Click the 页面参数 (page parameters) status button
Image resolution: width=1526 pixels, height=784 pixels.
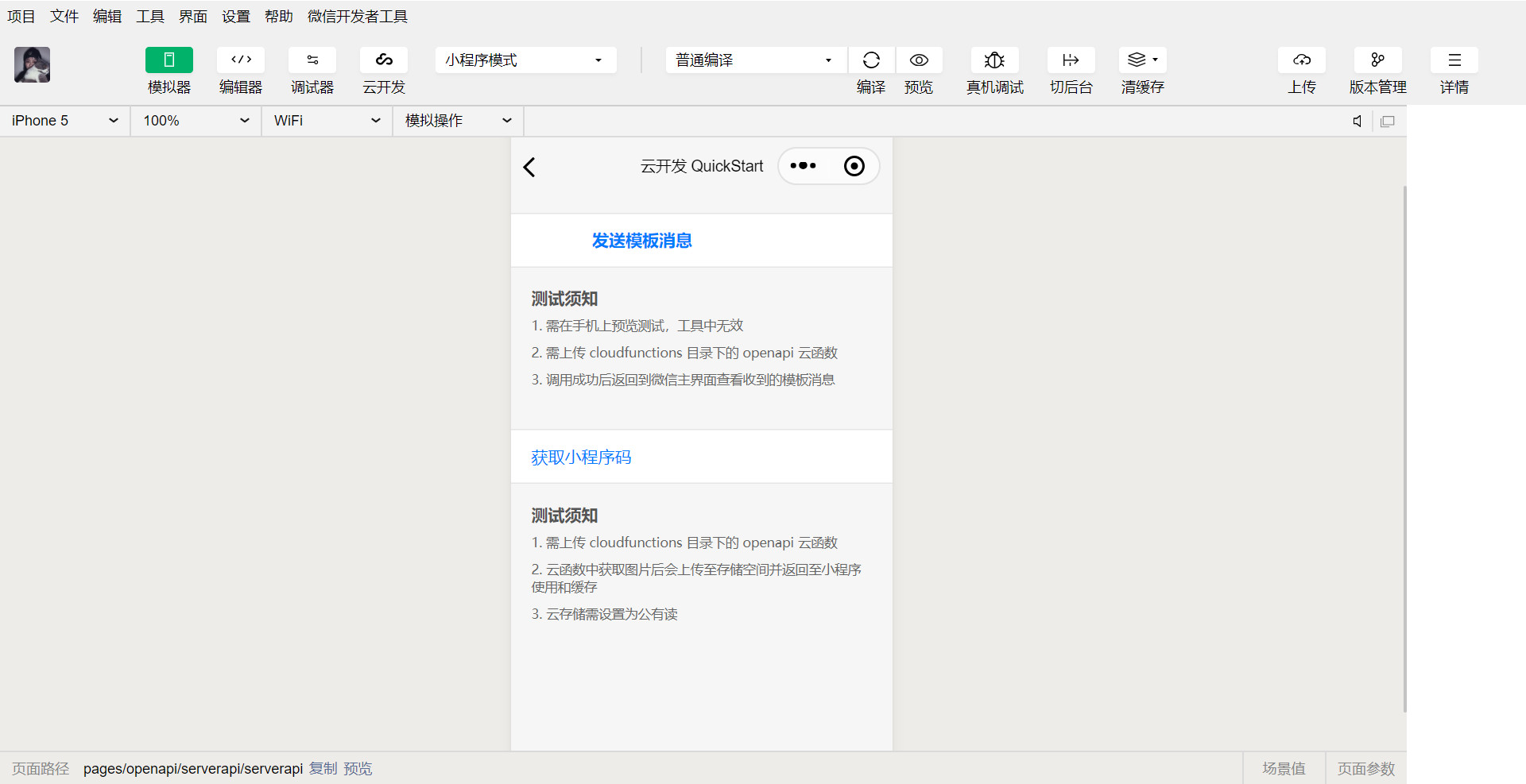1366,769
